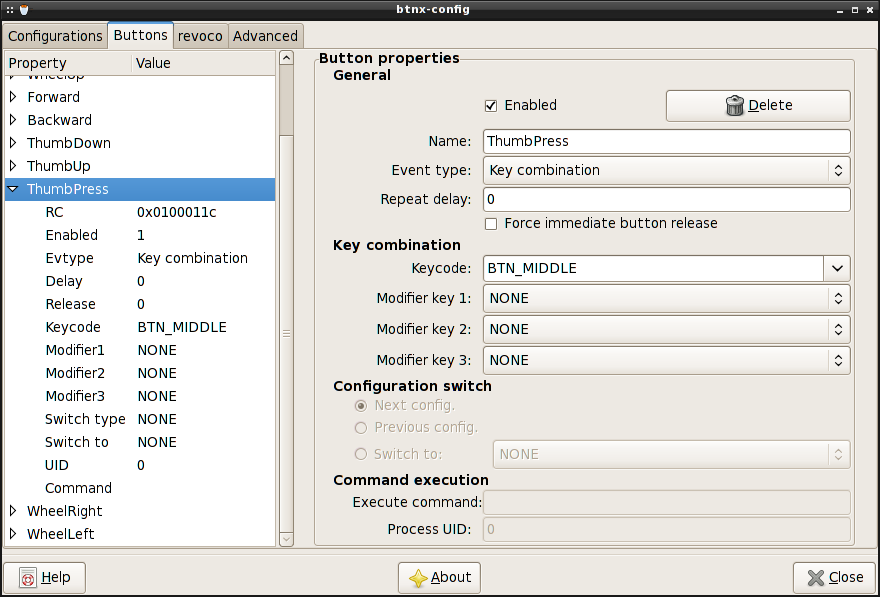The width and height of the screenshot is (880, 597).
Task: Select the Modifier3 property row
Action: pyautogui.click(x=140, y=396)
